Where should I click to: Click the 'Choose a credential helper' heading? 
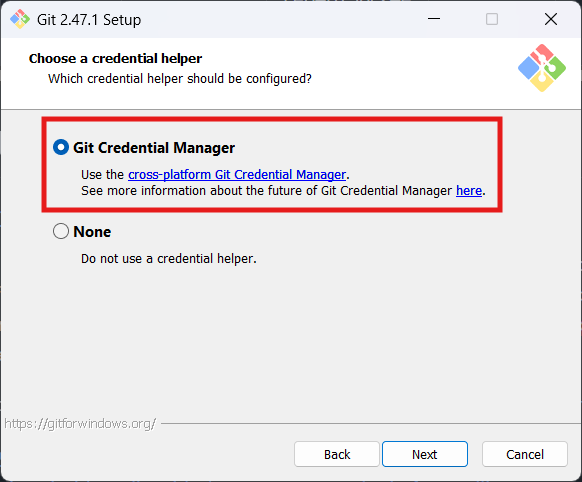[115, 59]
